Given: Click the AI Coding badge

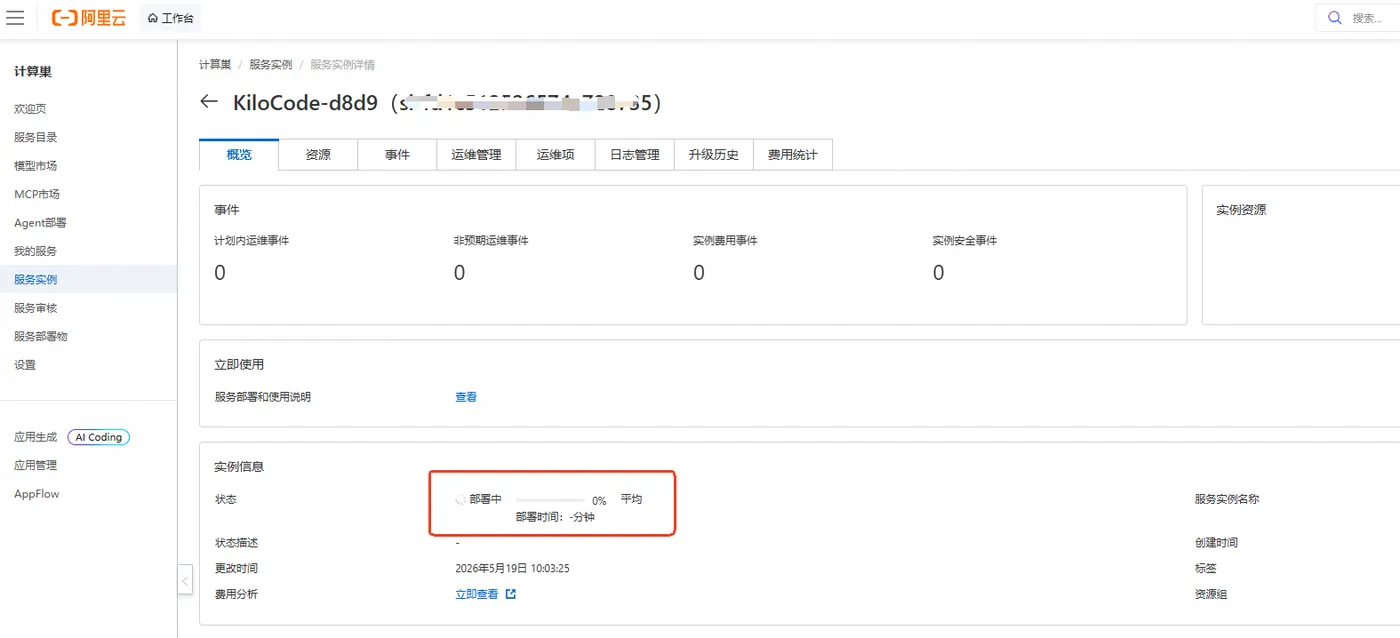Looking at the screenshot, I should click(x=99, y=437).
